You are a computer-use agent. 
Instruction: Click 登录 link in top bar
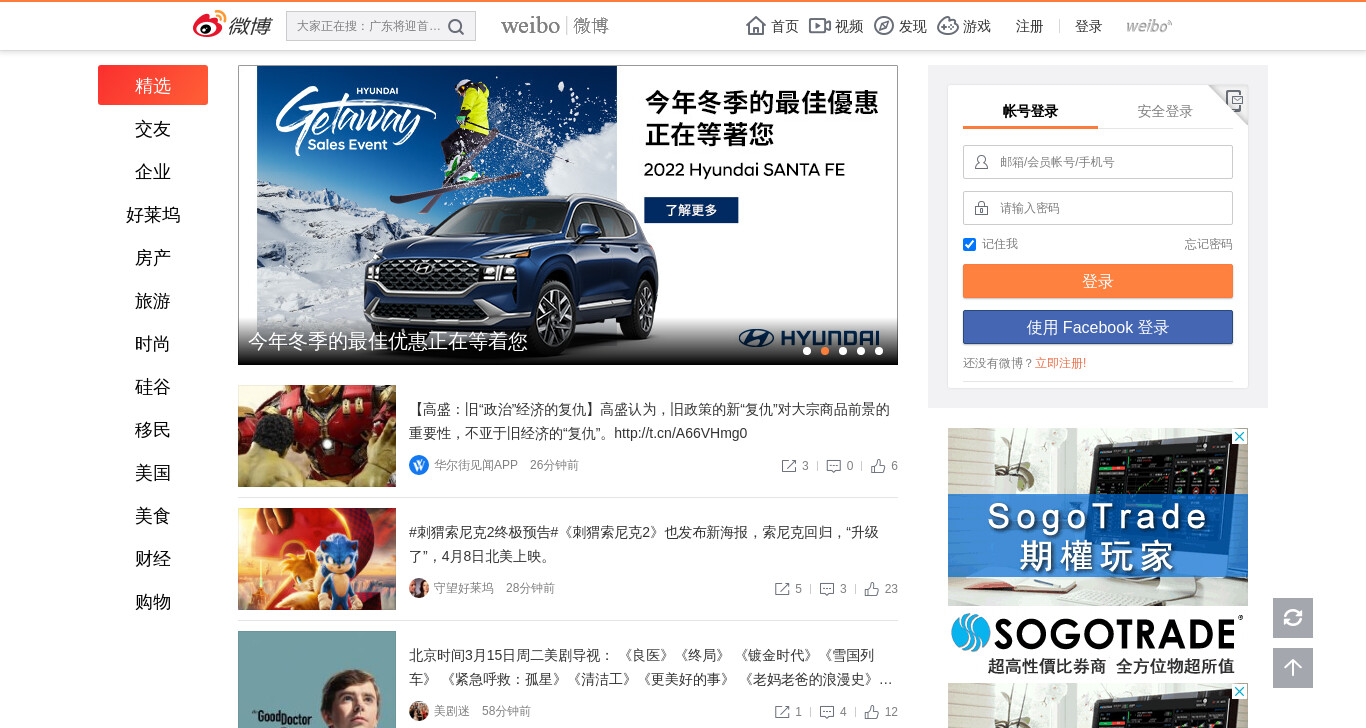point(1088,26)
